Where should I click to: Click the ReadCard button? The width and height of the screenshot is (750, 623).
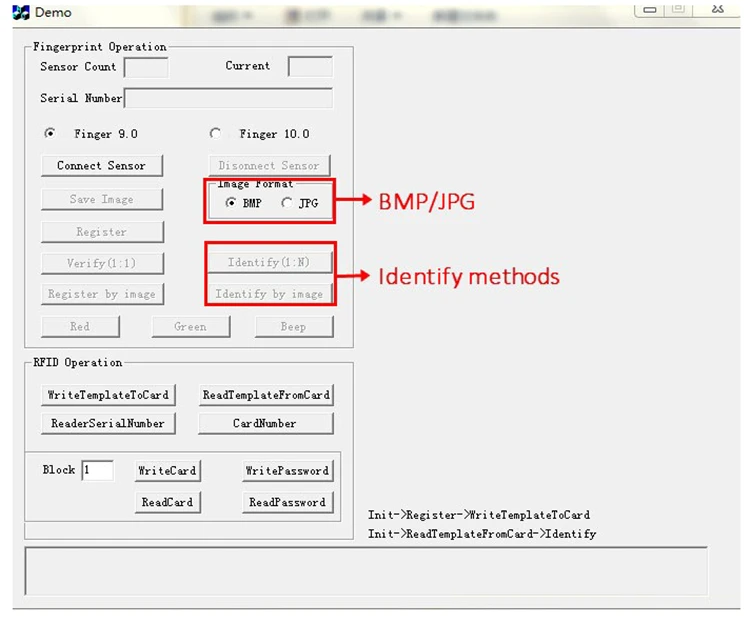(167, 502)
